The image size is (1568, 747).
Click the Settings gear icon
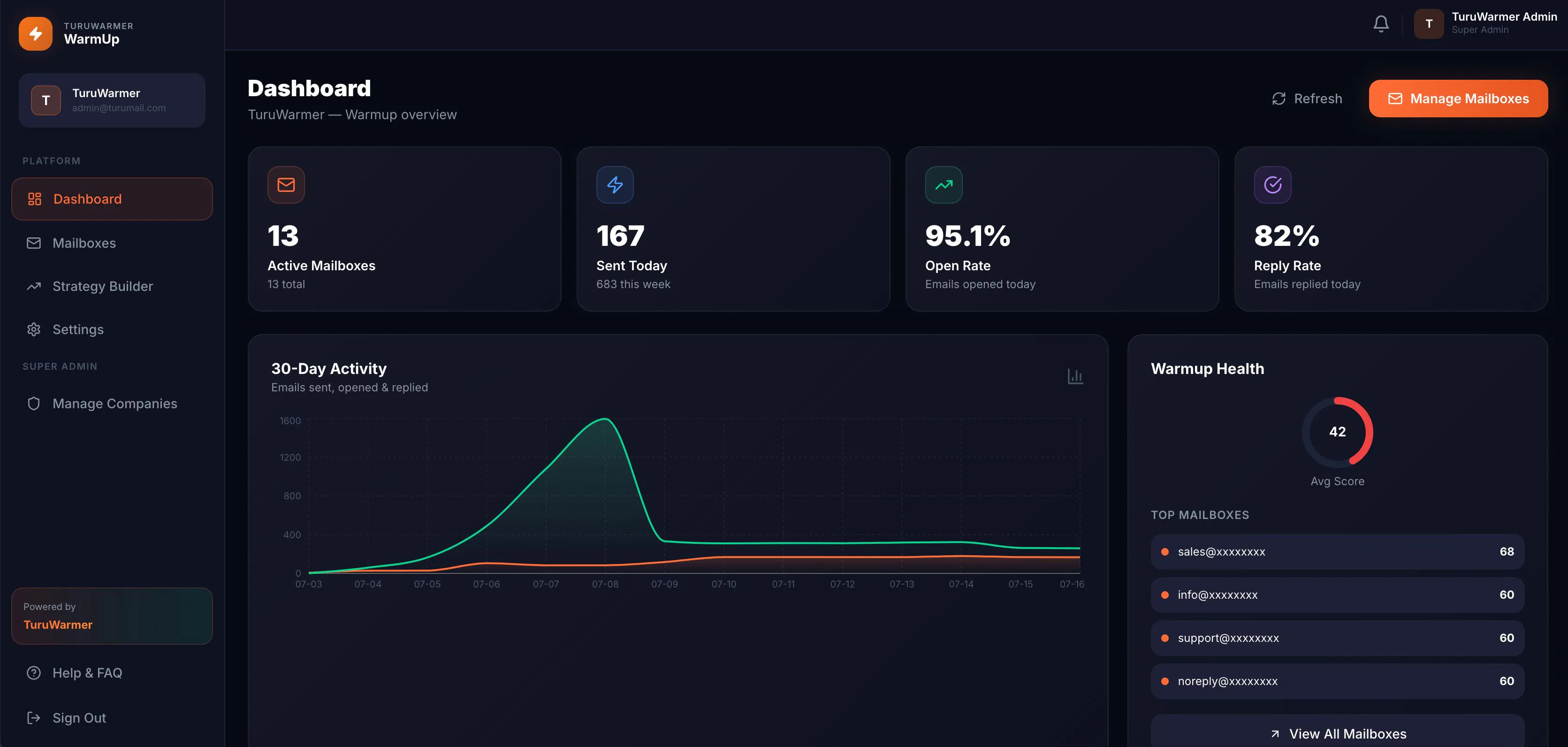tap(33, 329)
